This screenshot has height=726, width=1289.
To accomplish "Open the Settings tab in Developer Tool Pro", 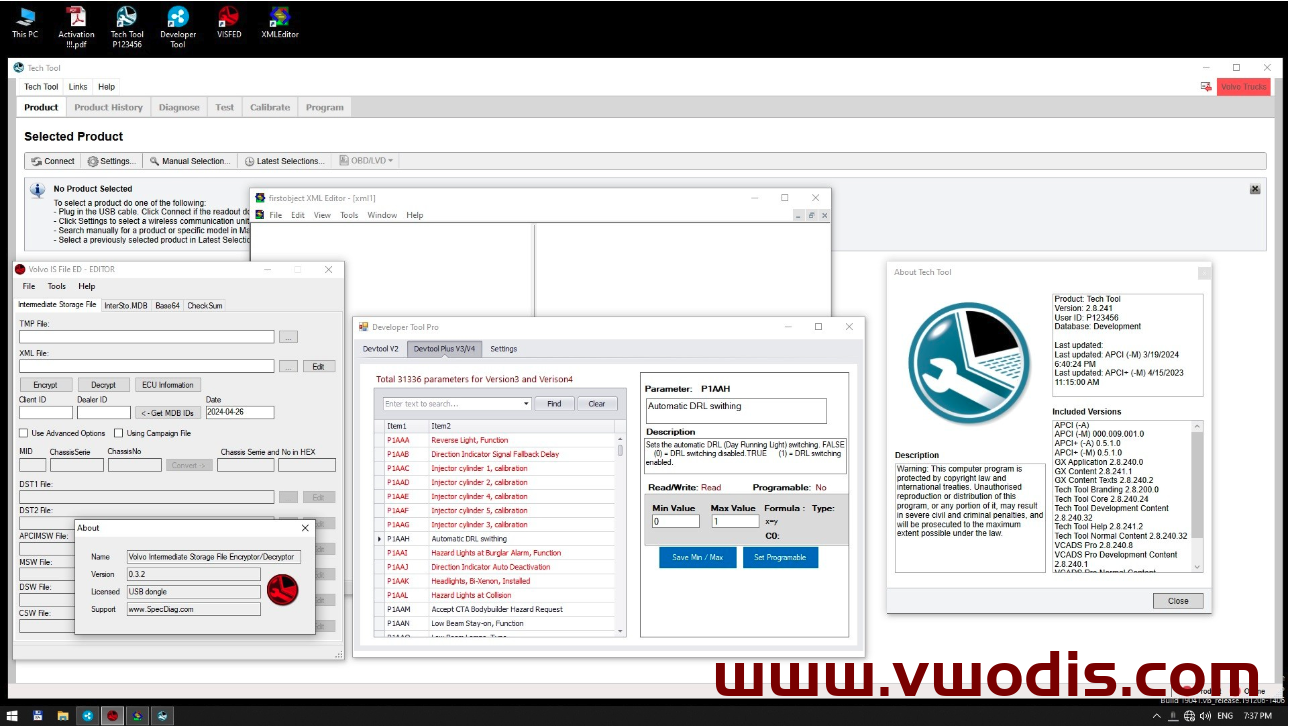I will point(504,349).
